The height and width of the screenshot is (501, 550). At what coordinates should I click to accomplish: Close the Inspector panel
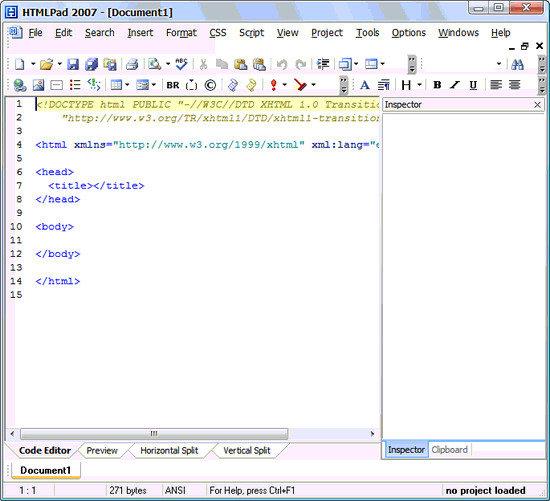click(x=537, y=105)
